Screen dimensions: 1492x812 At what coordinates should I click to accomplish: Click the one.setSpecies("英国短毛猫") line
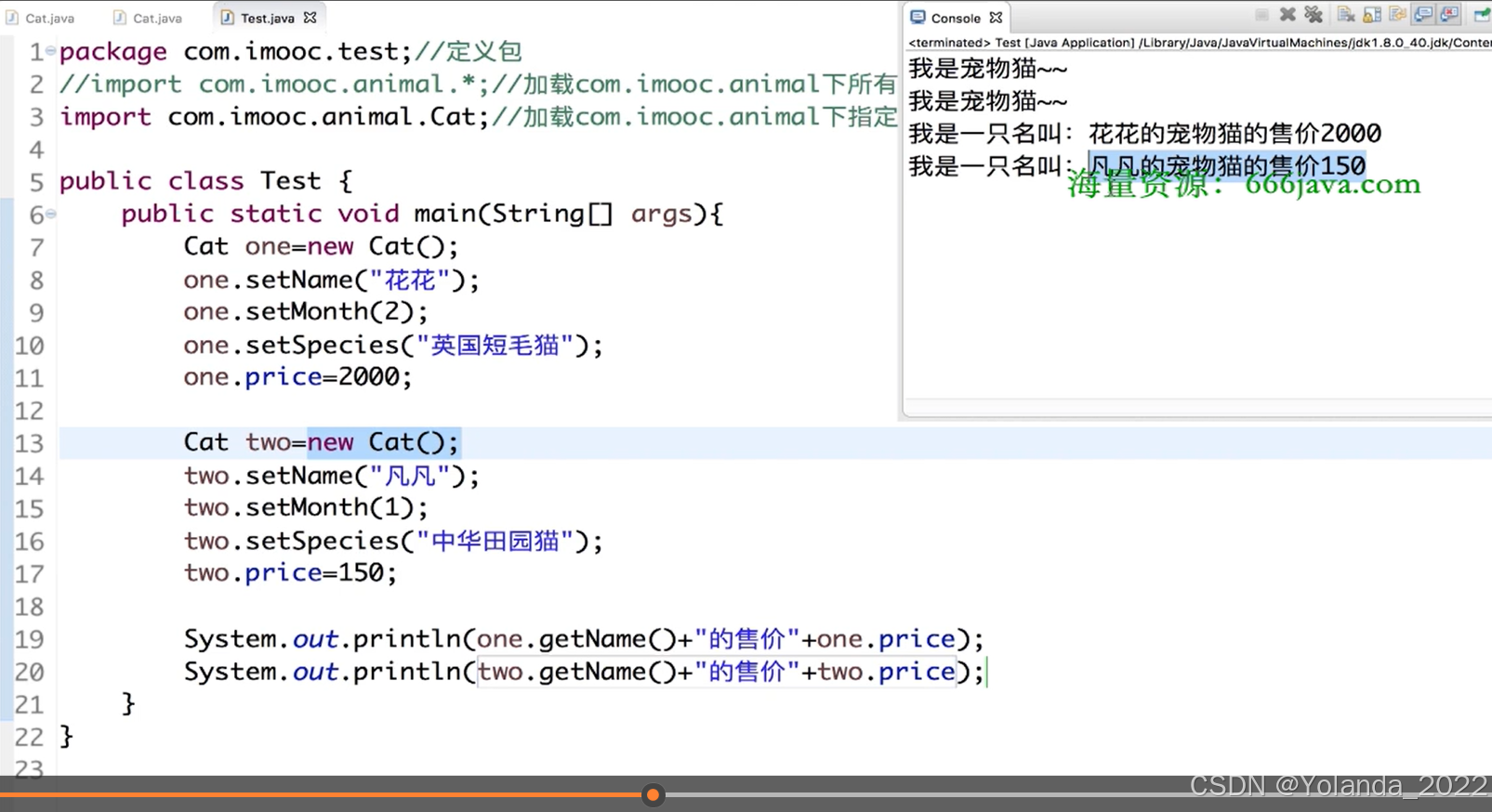point(393,345)
